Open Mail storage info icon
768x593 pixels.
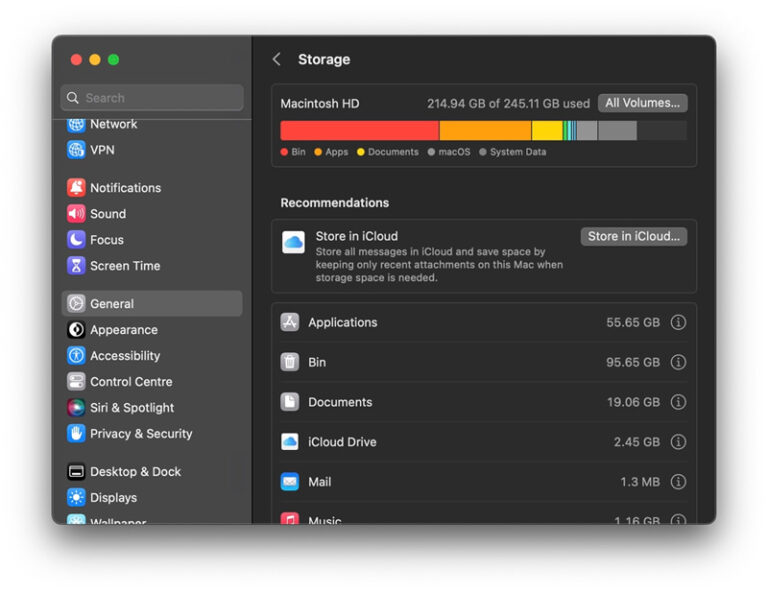click(x=678, y=482)
